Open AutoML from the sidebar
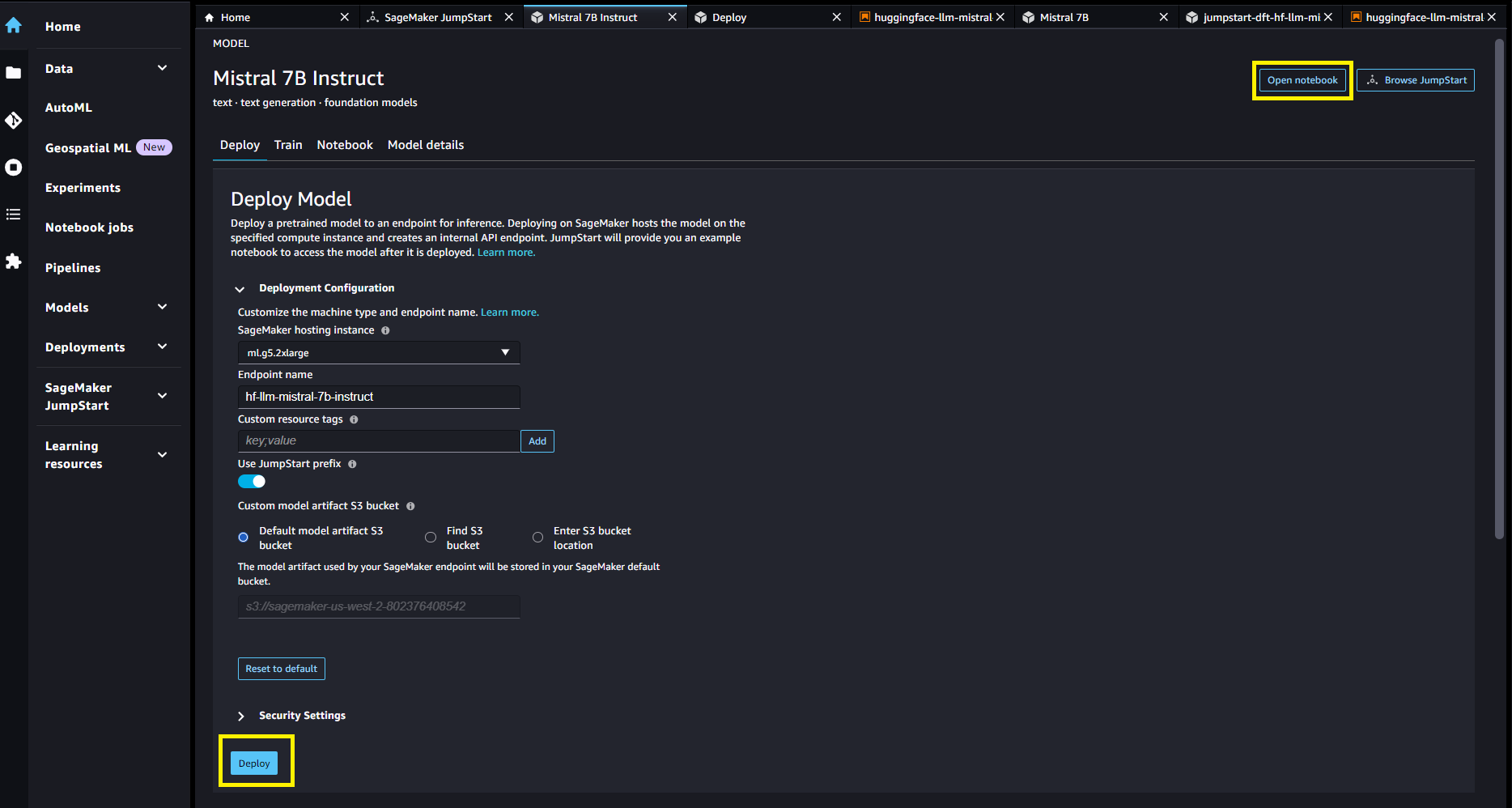Screen dimensions: 1512x808 click(x=69, y=108)
